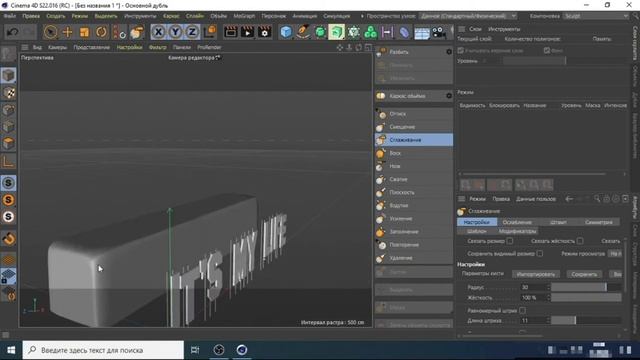Toggle the X axis lock
Image resolution: width=640 pixels, height=360 pixels.
(158, 32)
